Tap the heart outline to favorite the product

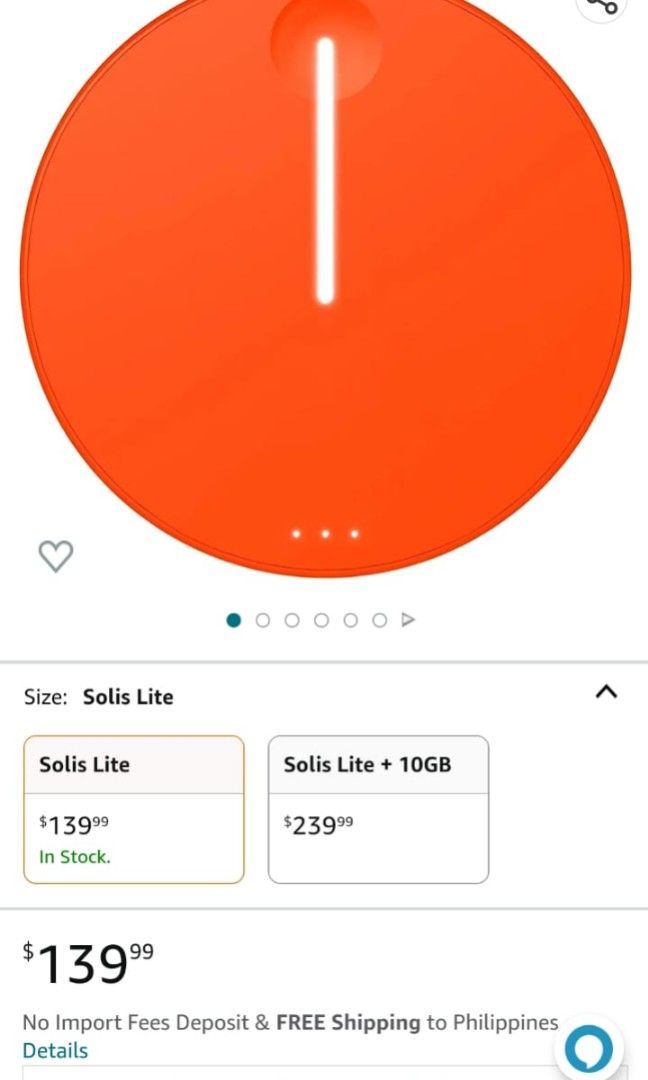coord(55,555)
